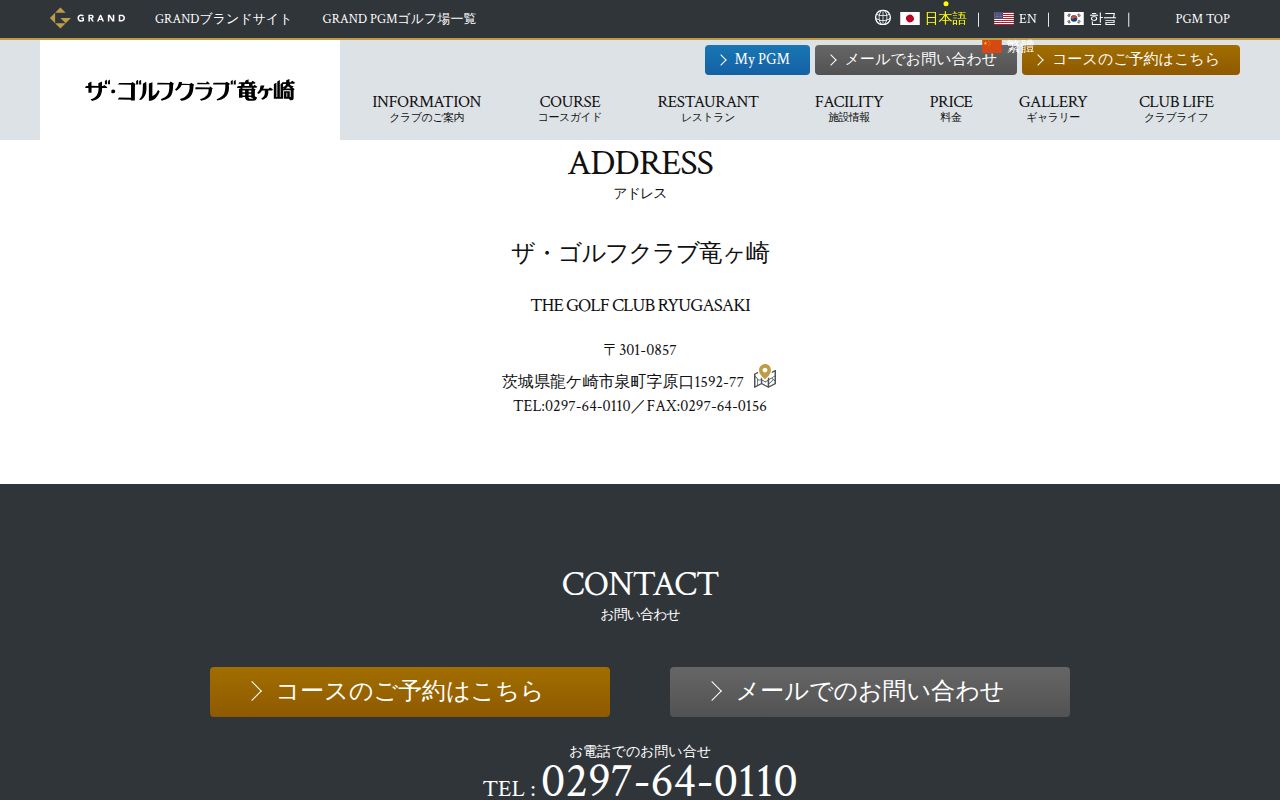Open GRANDブランドサイト link
Viewport: 1280px width, 800px height.
pyautogui.click(x=223, y=19)
